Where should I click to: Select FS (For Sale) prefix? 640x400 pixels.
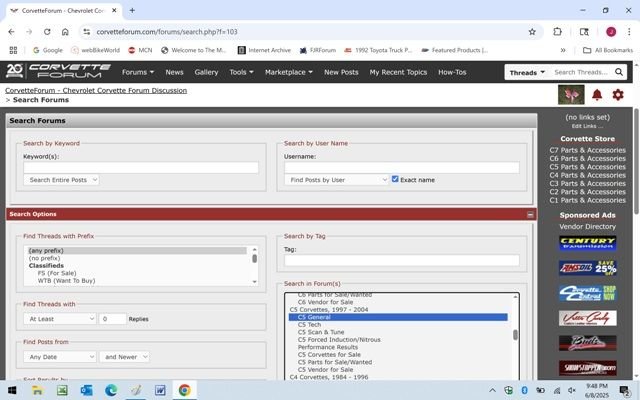57,273
